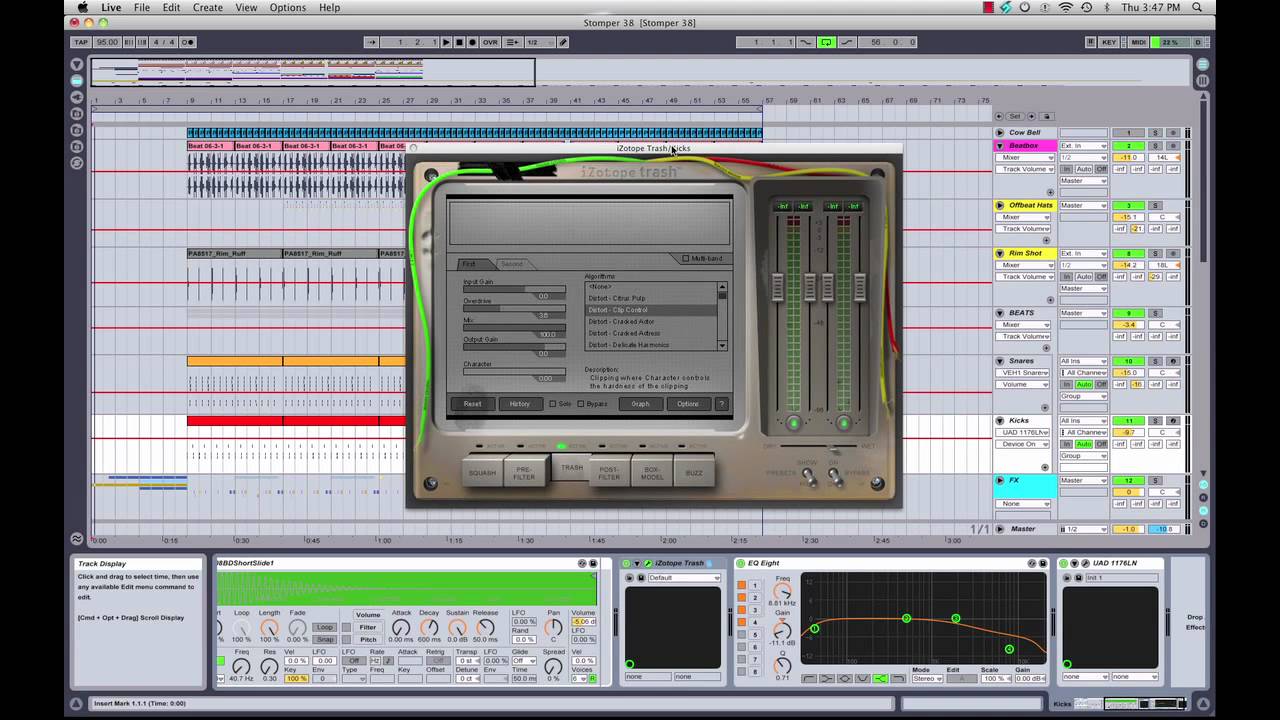Unfold the Offbeat Hats track
The image size is (1280, 720).
1000,205
